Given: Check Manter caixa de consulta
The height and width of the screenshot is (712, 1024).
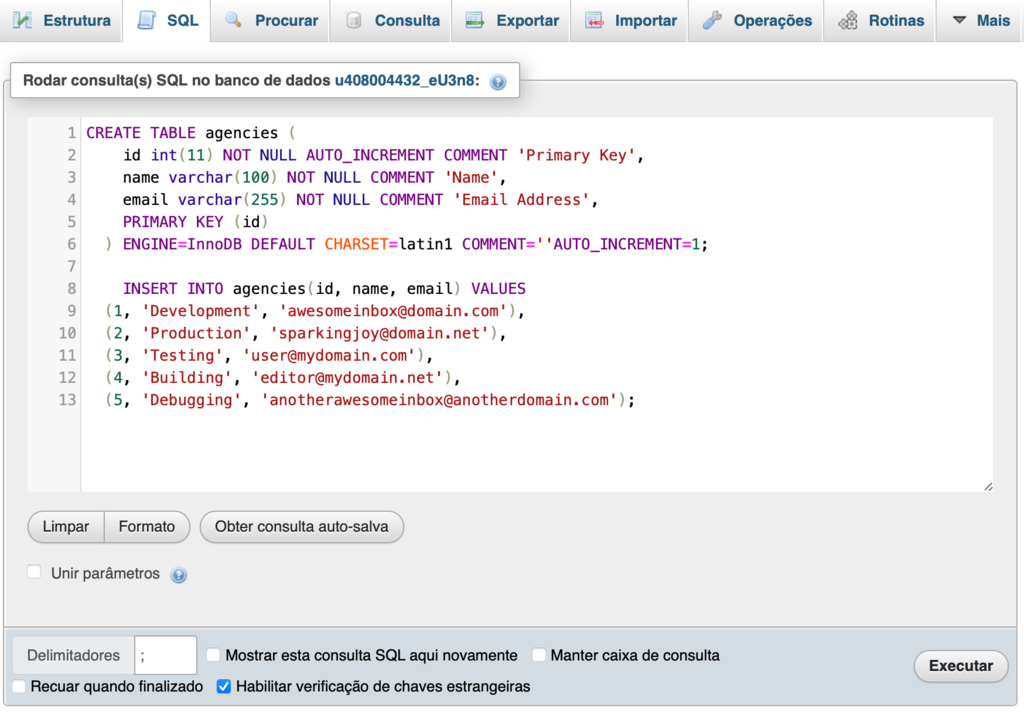Looking at the screenshot, I should [x=539, y=655].
